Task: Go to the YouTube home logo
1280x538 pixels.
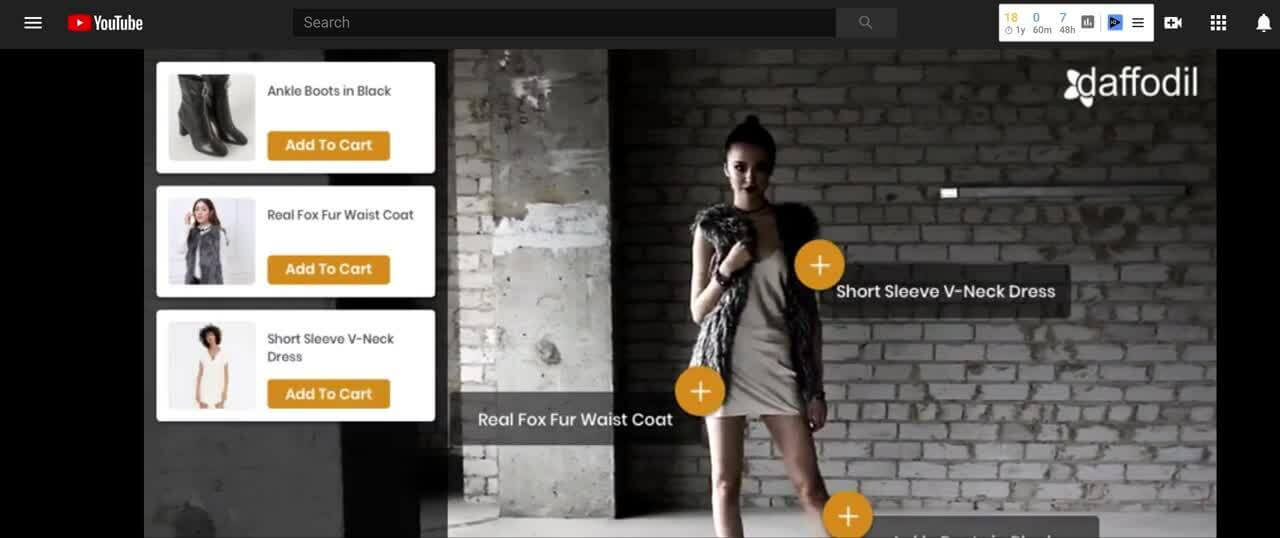Action: click(105, 22)
